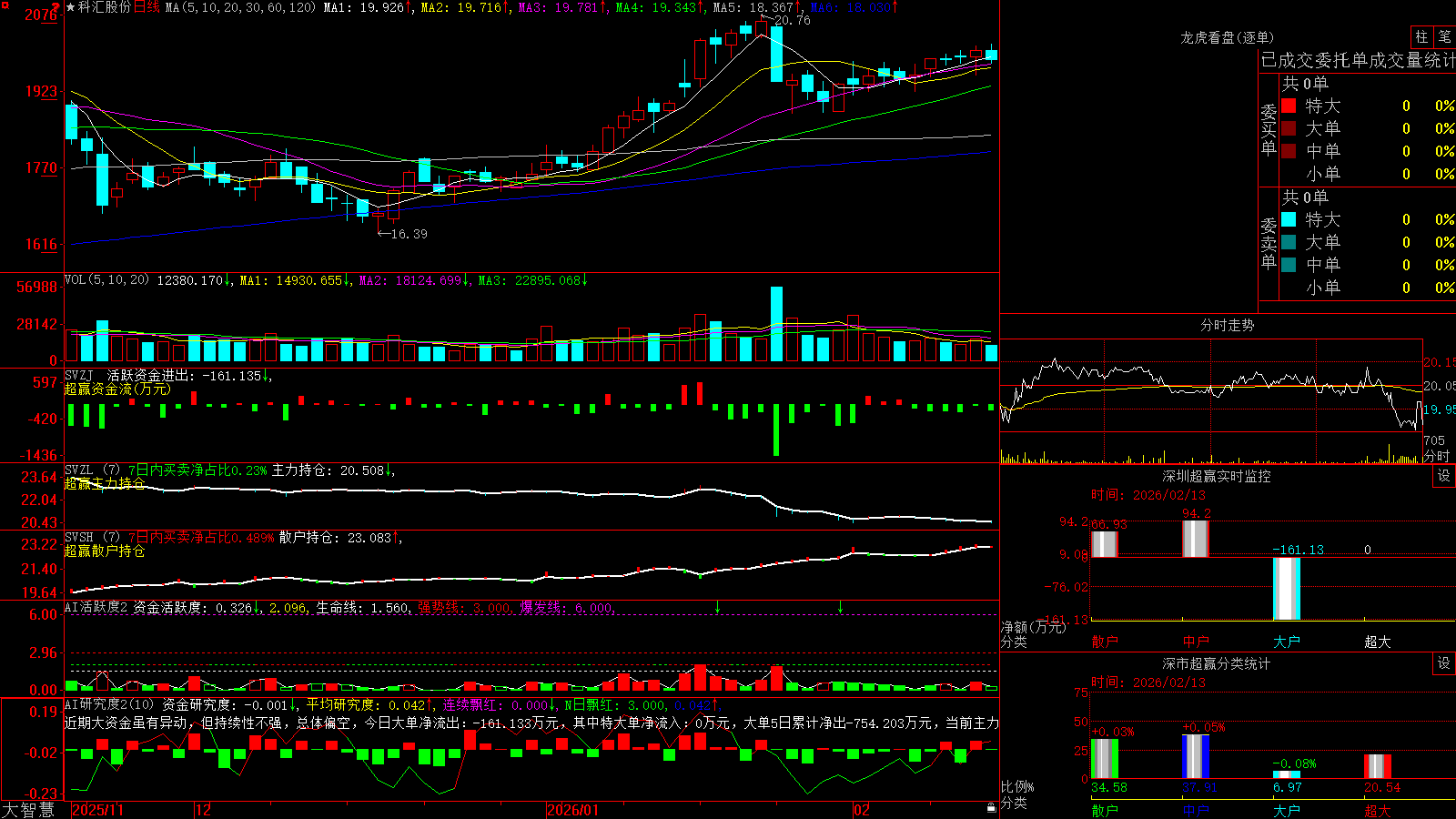Viewport: 1456px width, 819px height.
Task: Switch 龙虎看盘 to 柱 bar mode
Action: coord(1421,36)
